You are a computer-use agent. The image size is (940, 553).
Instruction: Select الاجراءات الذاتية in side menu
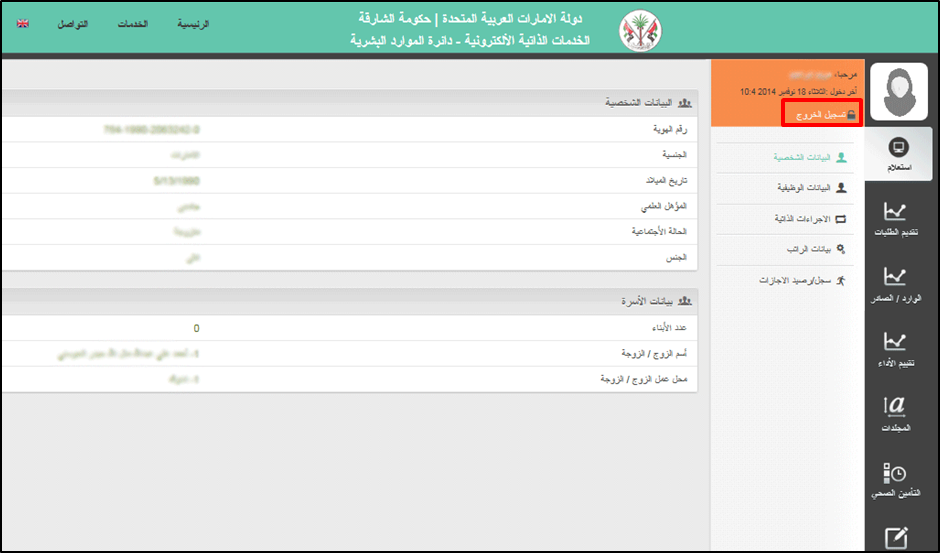coord(802,219)
